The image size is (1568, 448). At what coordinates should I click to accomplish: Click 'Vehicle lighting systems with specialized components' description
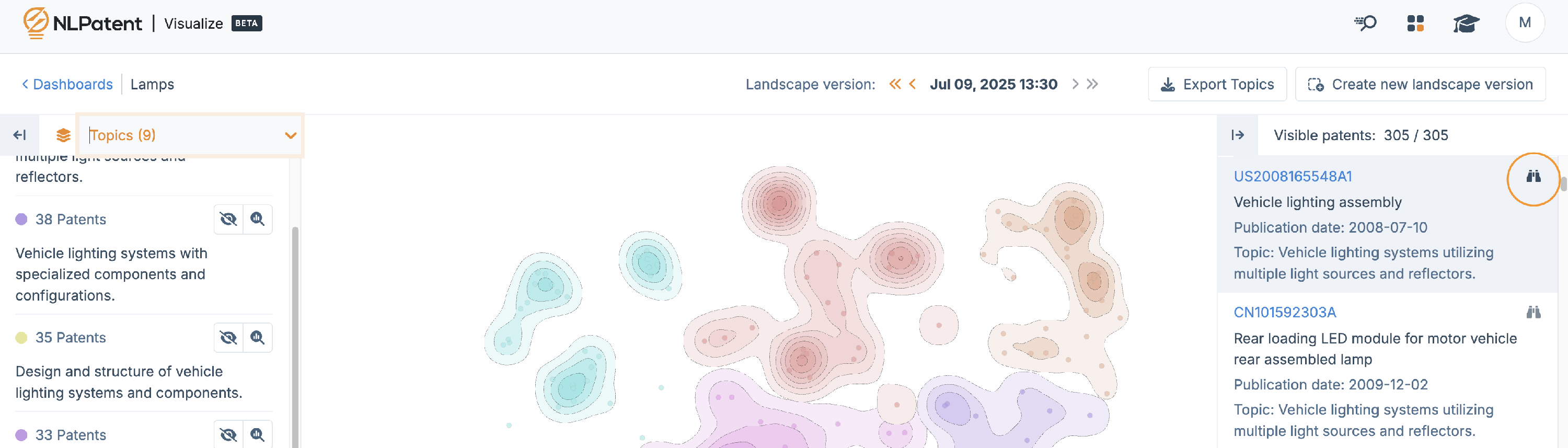tap(111, 274)
